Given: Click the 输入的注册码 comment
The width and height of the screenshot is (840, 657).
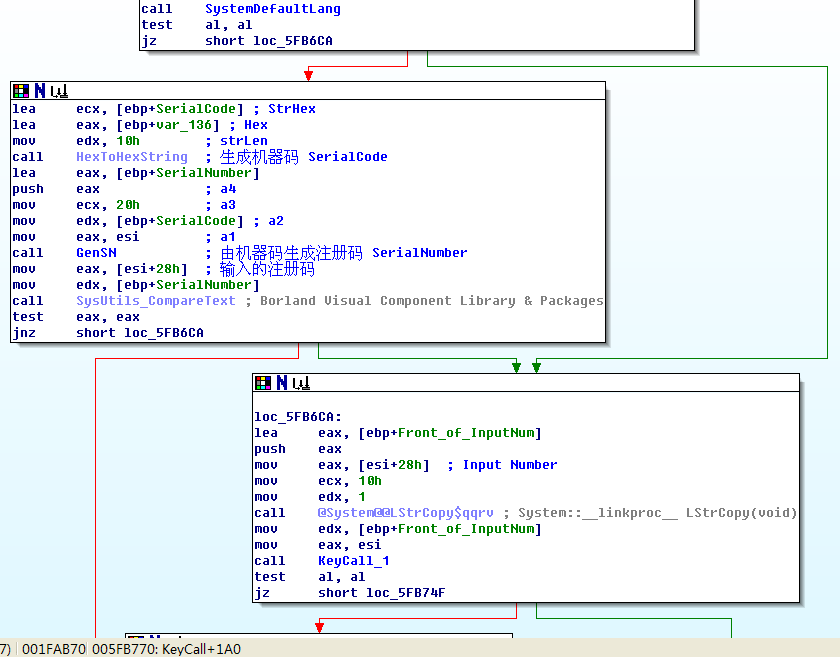Looking at the screenshot, I should pos(267,269).
